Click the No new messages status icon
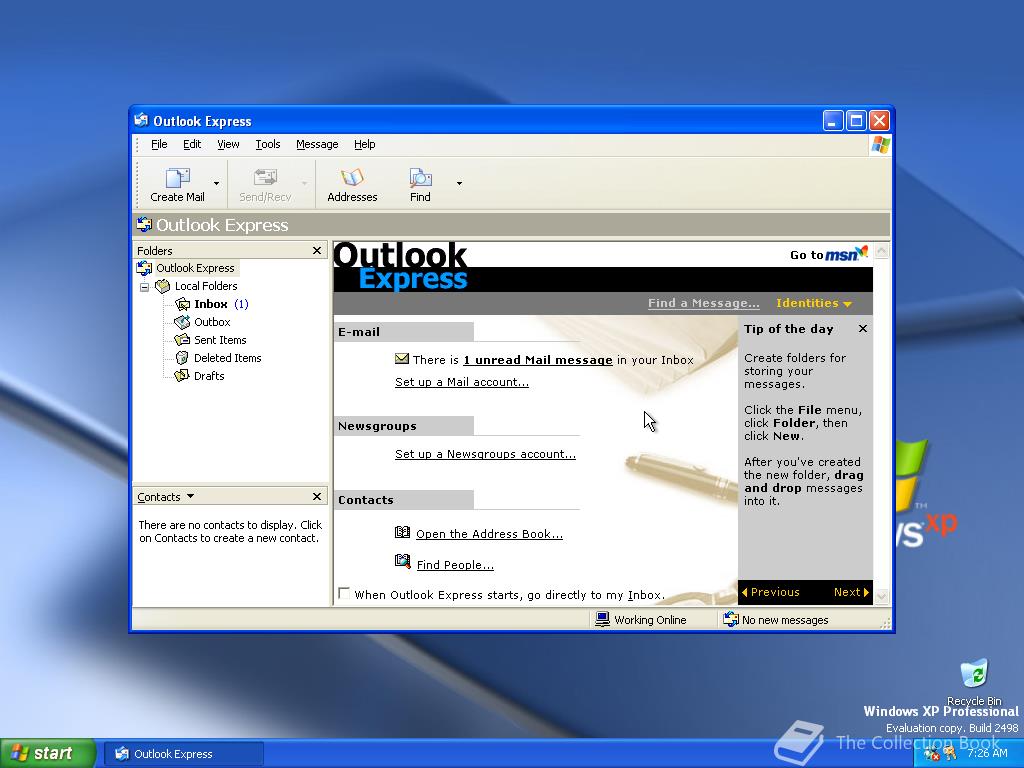This screenshot has width=1024, height=768. (x=731, y=619)
